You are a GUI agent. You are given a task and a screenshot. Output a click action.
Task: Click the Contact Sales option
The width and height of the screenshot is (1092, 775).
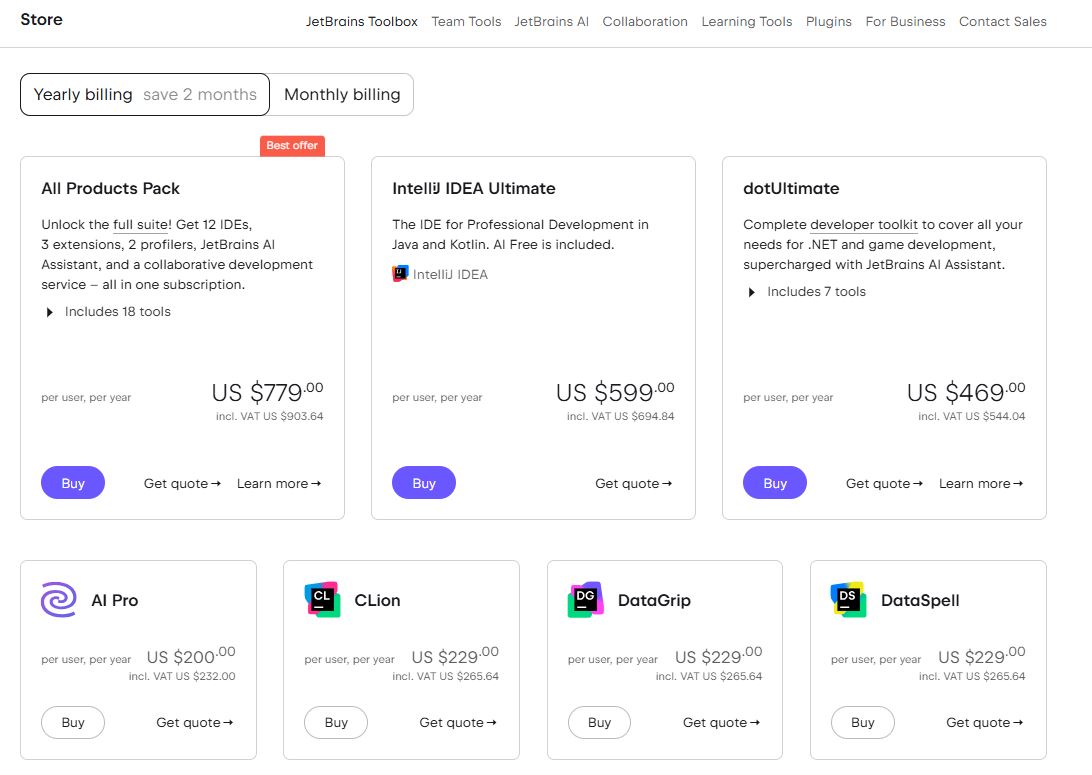coord(1002,21)
